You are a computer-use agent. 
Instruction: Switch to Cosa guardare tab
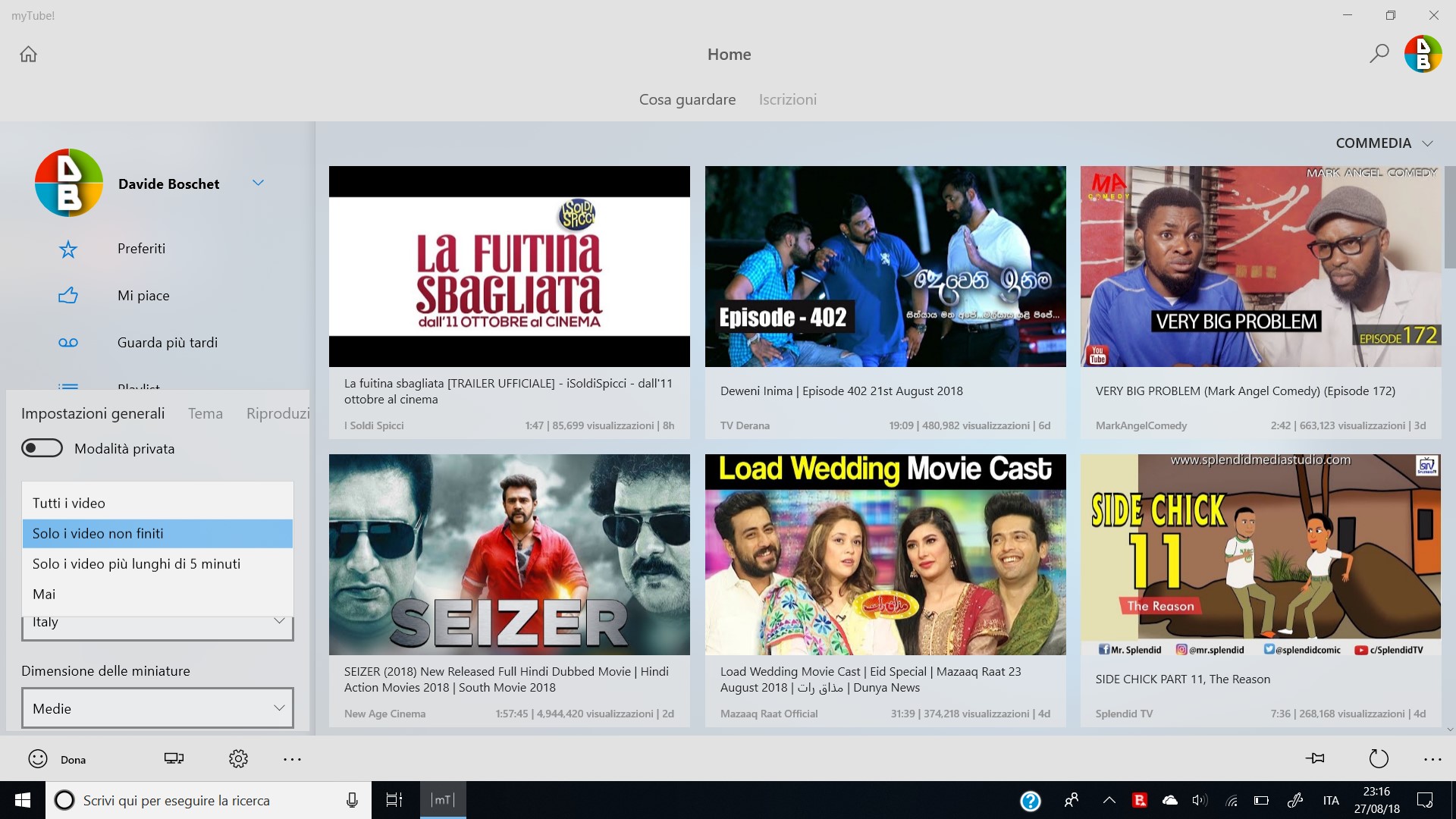[687, 99]
